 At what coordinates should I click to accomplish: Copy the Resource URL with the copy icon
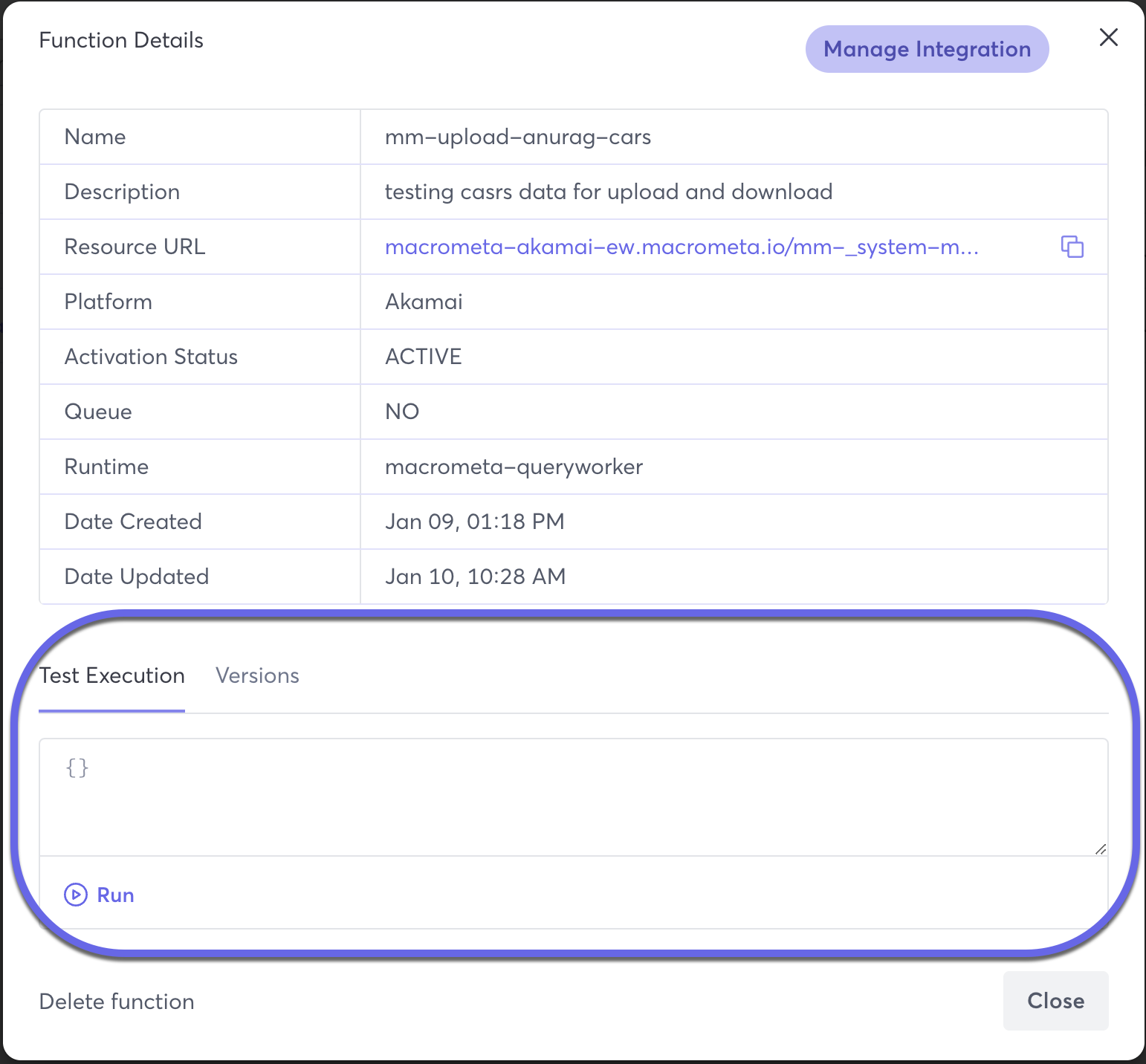coord(1072,247)
